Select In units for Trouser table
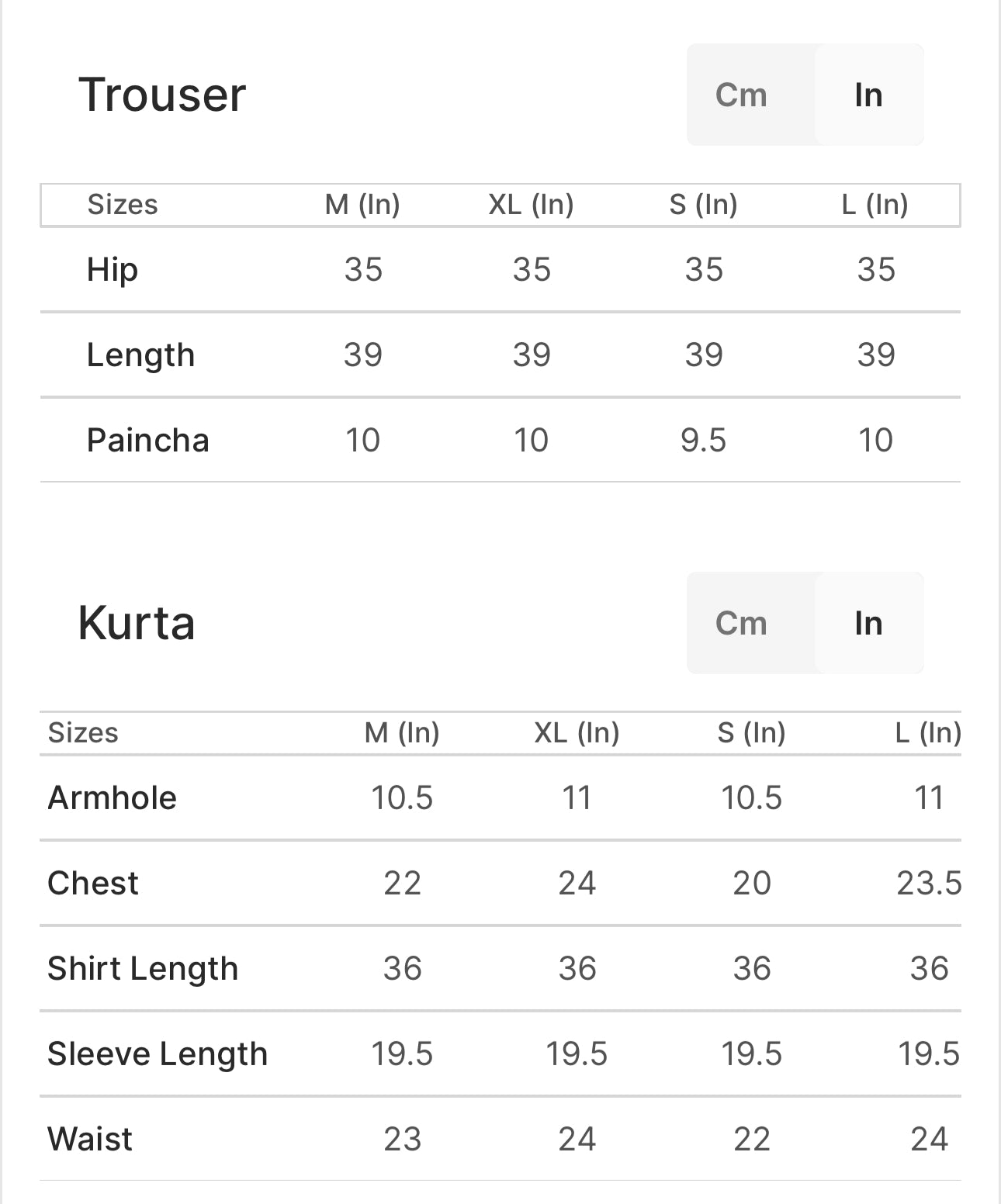 click(868, 95)
